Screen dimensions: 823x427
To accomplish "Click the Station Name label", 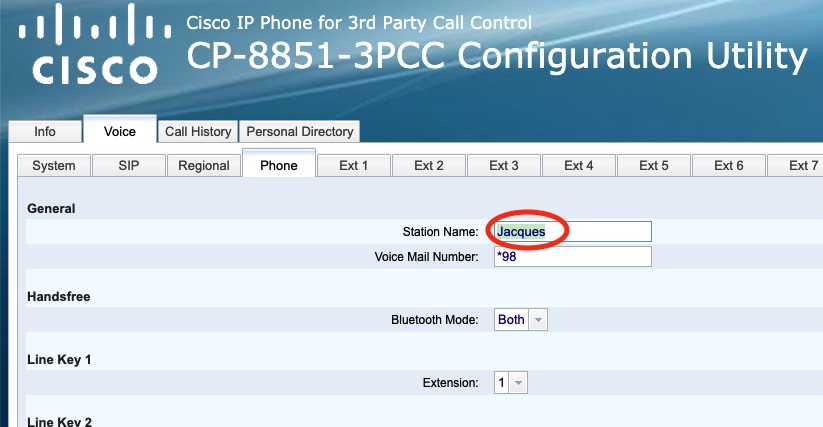I will click(x=440, y=231).
